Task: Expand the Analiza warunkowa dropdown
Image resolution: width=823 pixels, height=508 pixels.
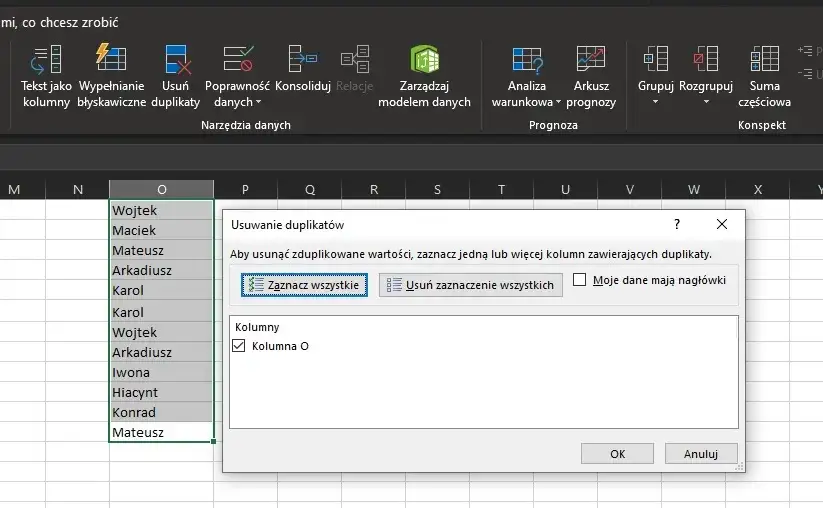Action: pos(558,102)
